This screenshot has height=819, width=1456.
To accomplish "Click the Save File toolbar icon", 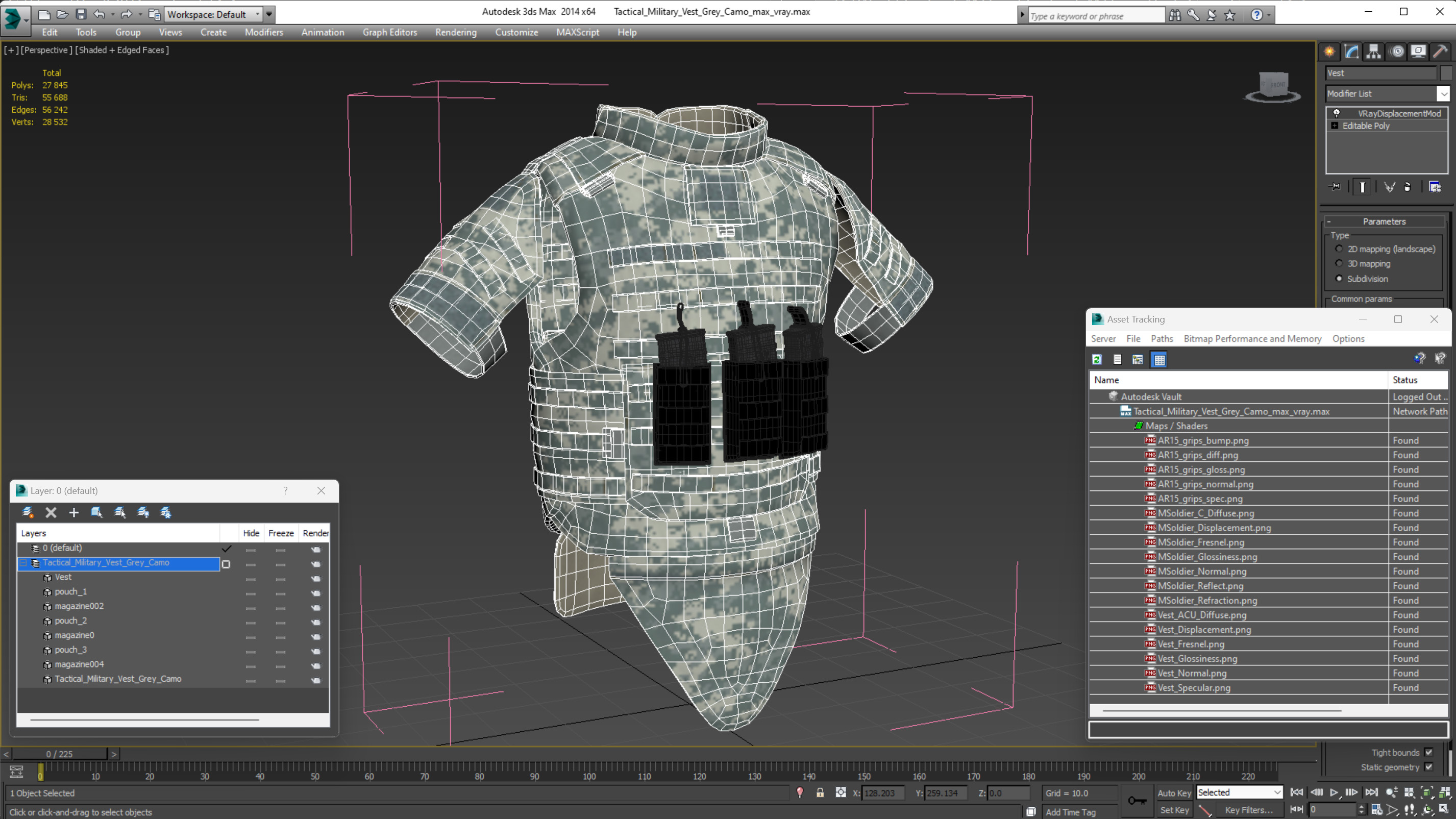I will (x=81, y=14).
